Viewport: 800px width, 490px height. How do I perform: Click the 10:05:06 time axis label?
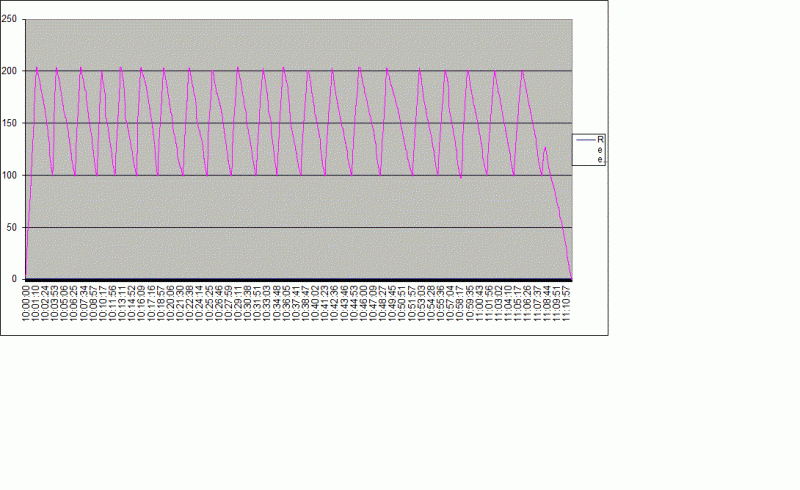(x=64, y=303)
